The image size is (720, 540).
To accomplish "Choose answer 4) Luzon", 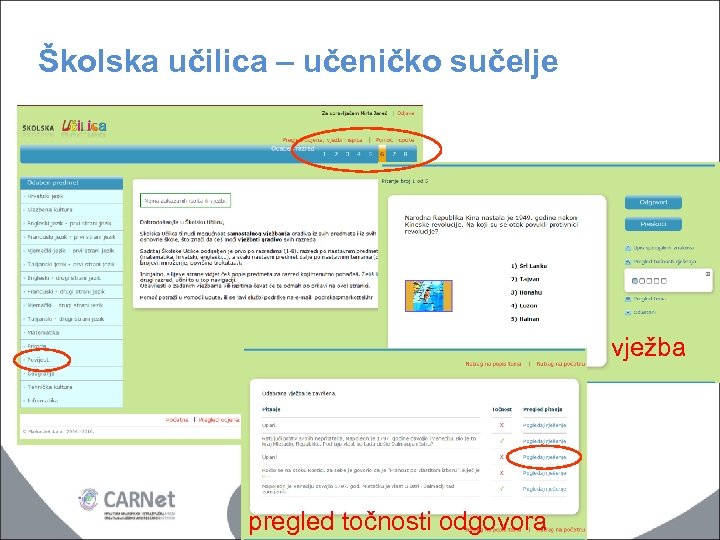I will (x=524, y=306).
